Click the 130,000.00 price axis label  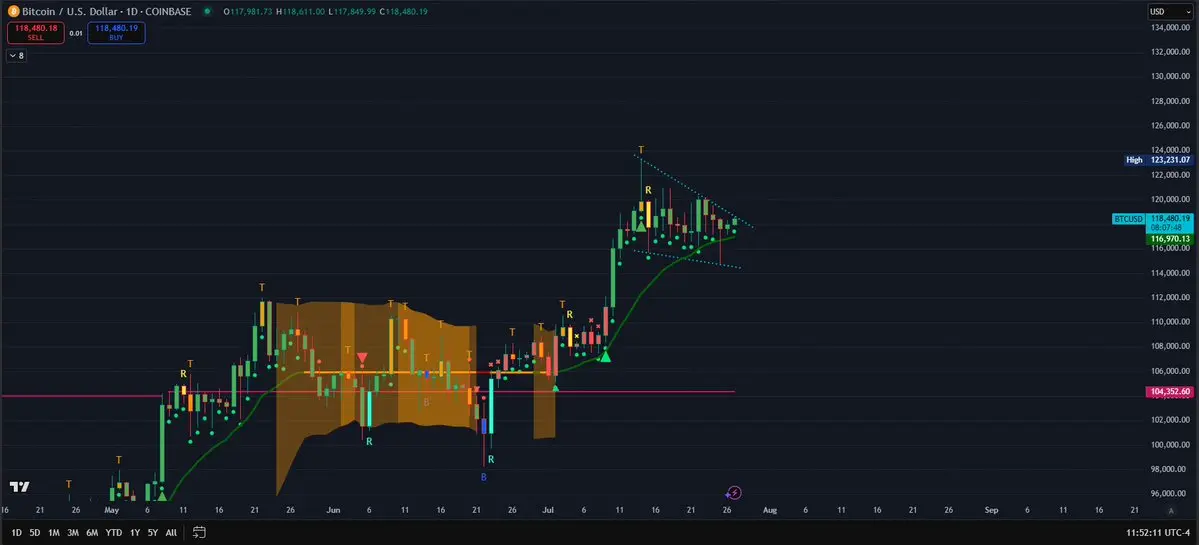pos(1170,76)
